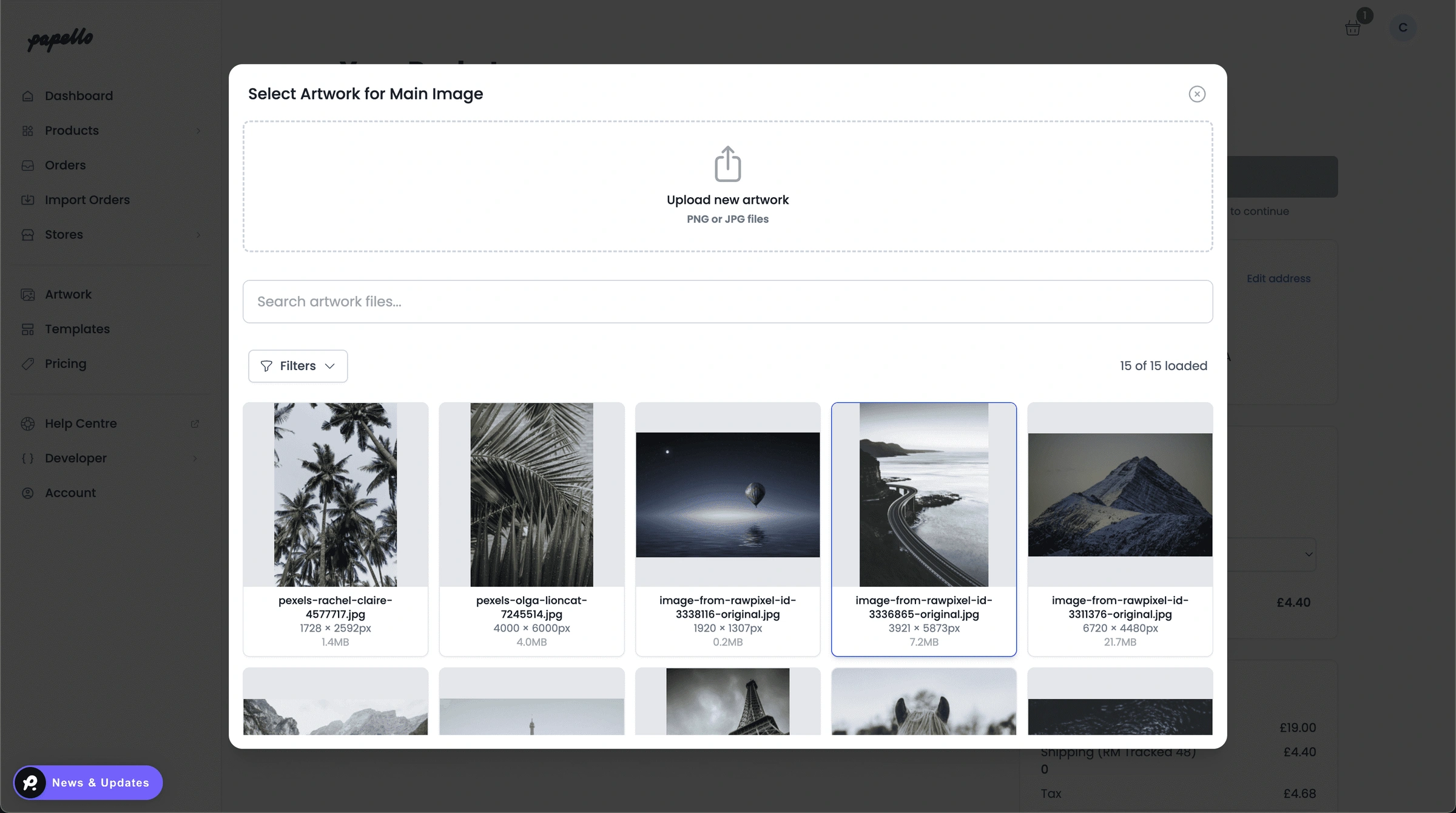This screenshot has width=1456, height=813.
Task: Expand the Products submenu chevron
Action: [198, 130]
